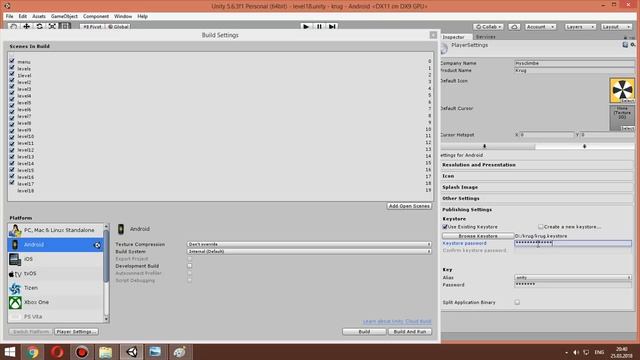Select the Tizen platform
The image size is (640, 360).
(x=56, y=288)
